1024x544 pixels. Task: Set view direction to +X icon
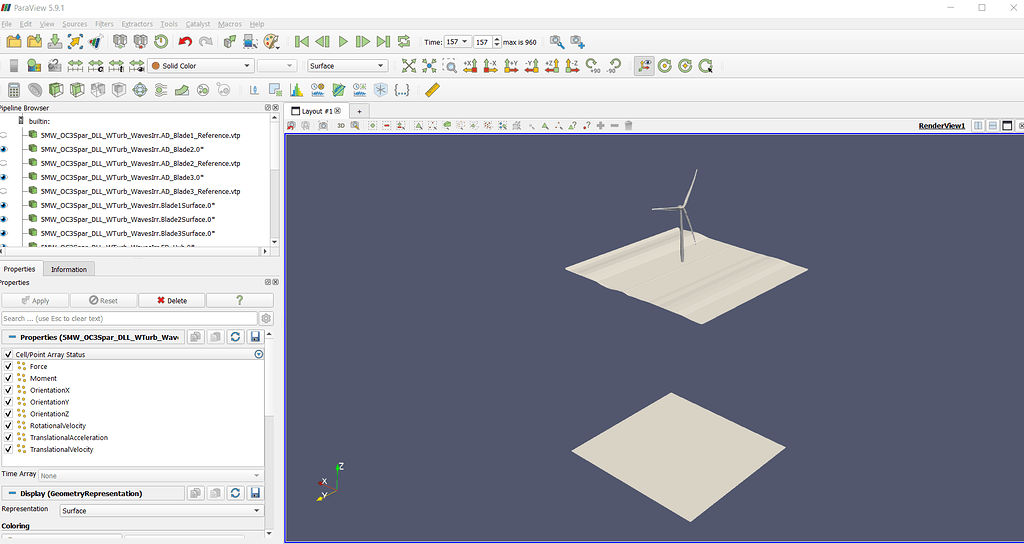470,66
